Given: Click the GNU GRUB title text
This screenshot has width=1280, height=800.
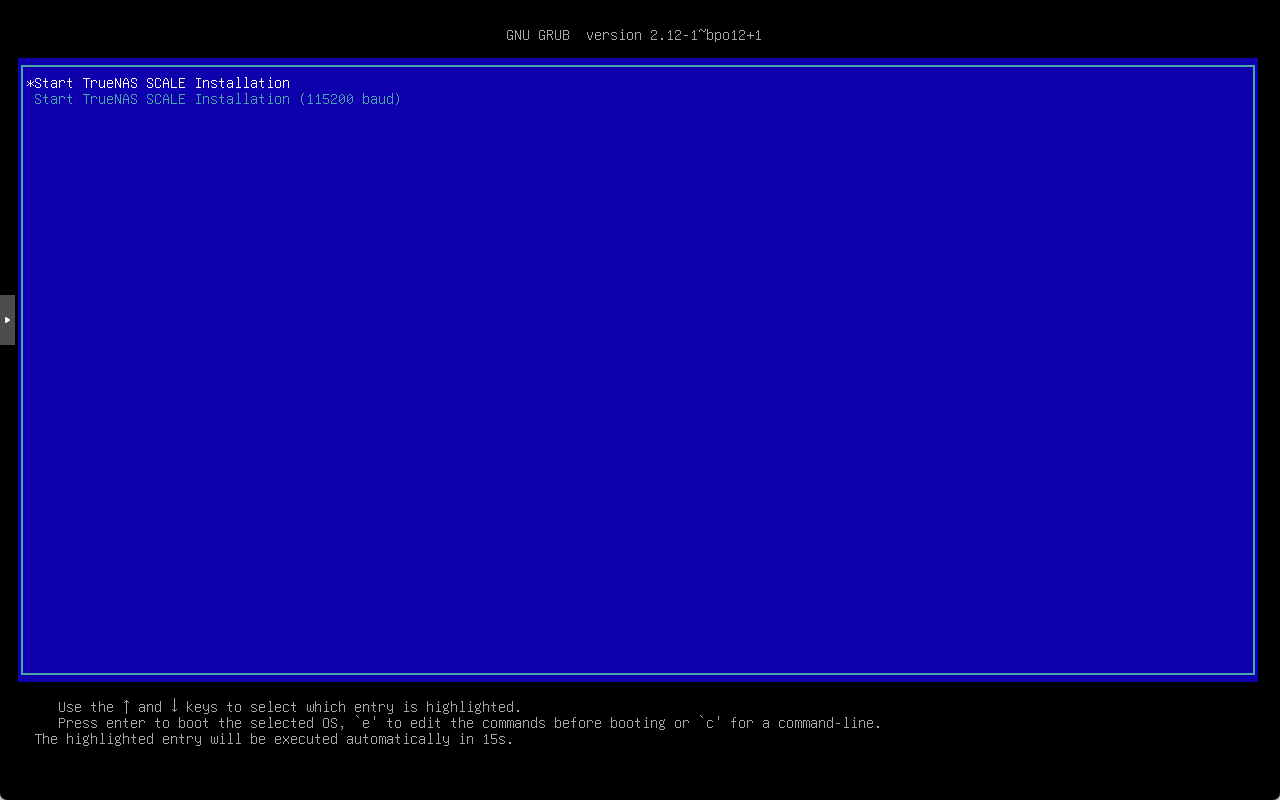Looking at the screenshot, I should pyautogui.click(x=537, y=35).
